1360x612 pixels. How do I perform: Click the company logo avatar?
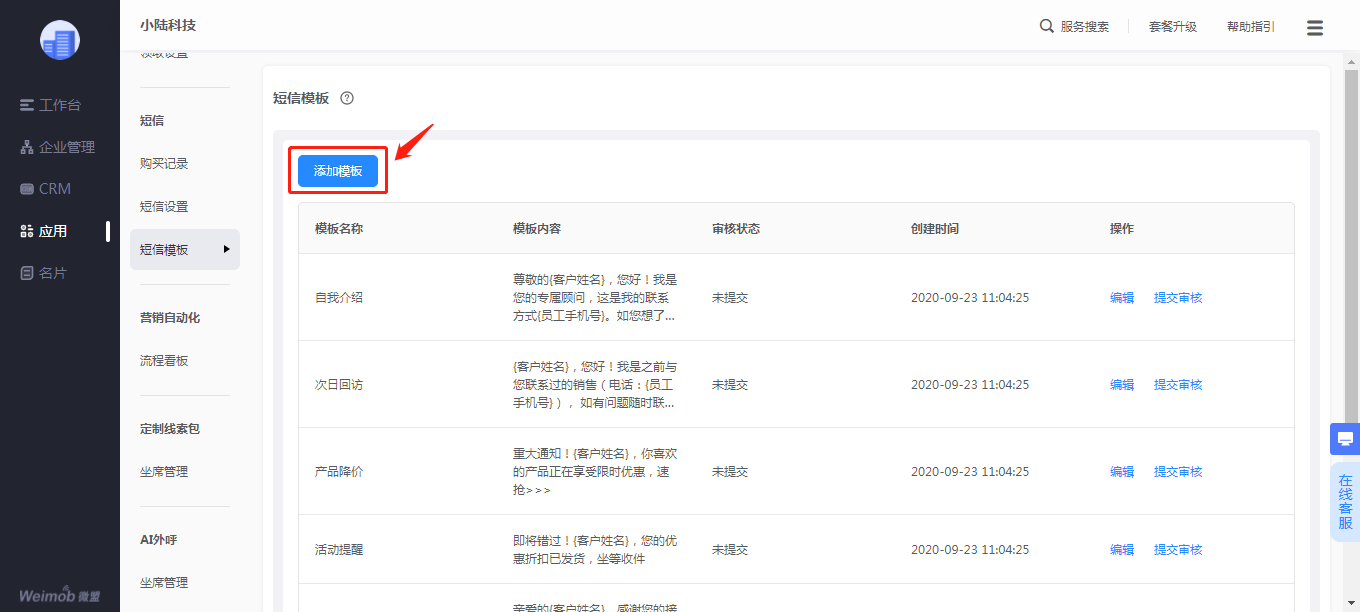click(x=59, y=39)
